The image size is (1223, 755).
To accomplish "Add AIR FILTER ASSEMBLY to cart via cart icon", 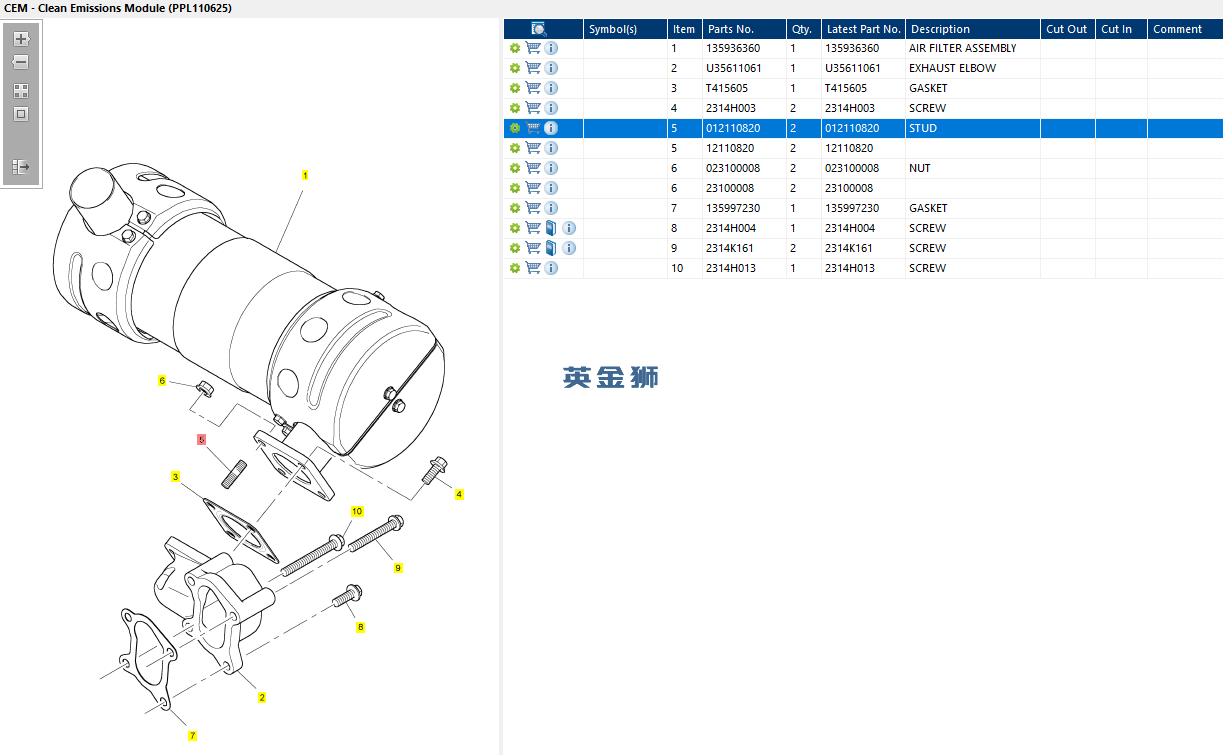I will 533,48.
